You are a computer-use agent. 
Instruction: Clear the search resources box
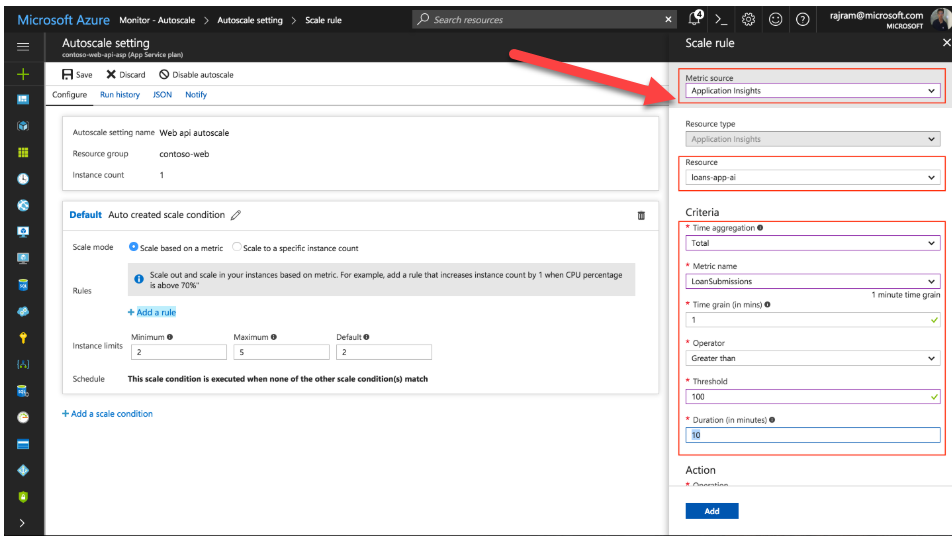click(x=668, y=19)
